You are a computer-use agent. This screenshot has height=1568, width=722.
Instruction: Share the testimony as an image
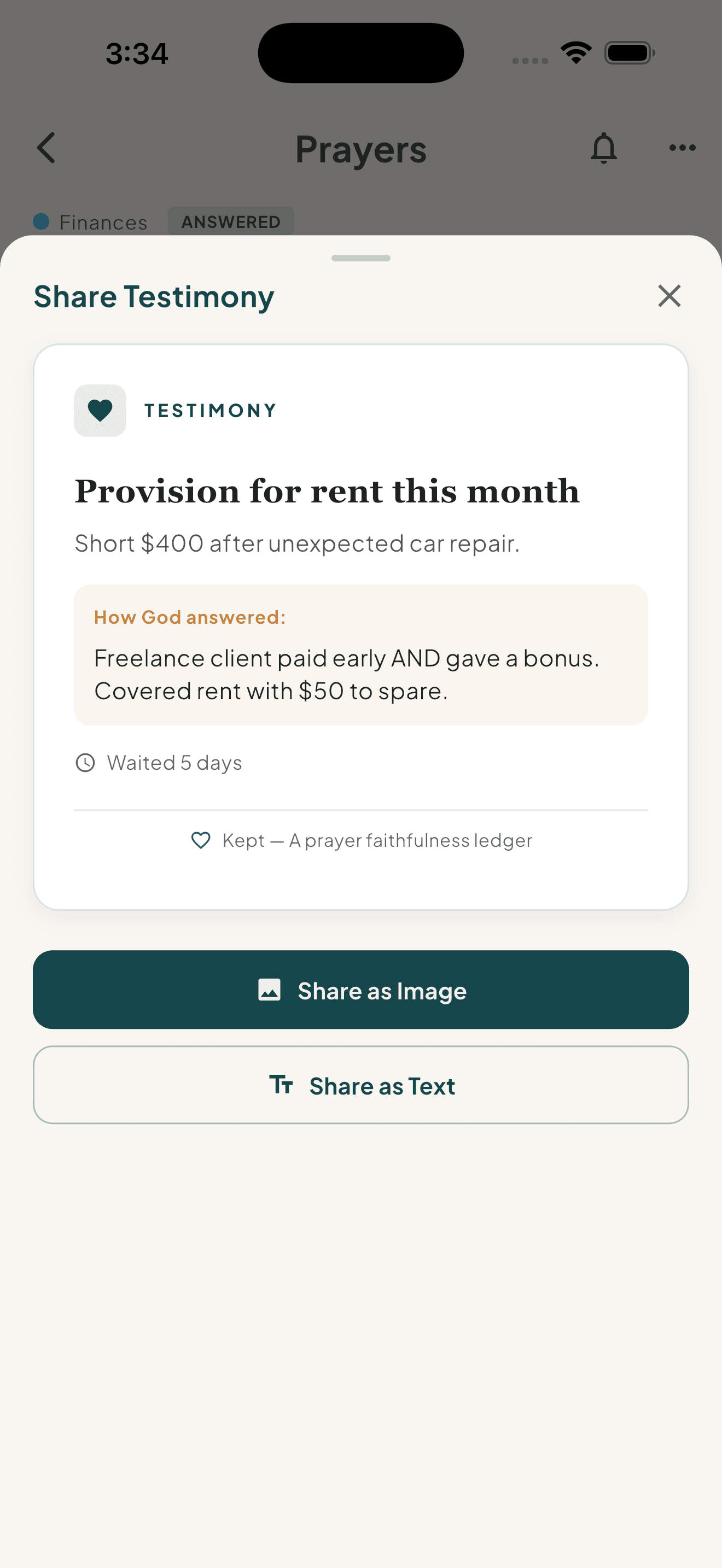click(361, 990)
